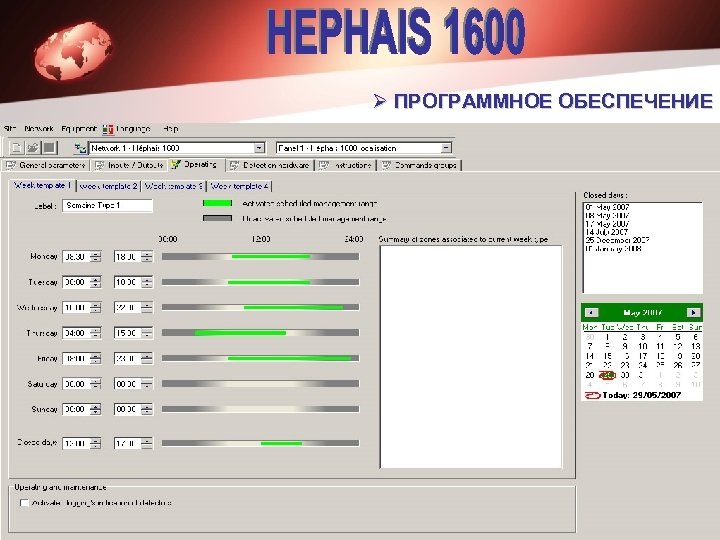Adjust Thursday start time stepper
This screenshot has width=720, height=540.
click(x=96, y=333)
